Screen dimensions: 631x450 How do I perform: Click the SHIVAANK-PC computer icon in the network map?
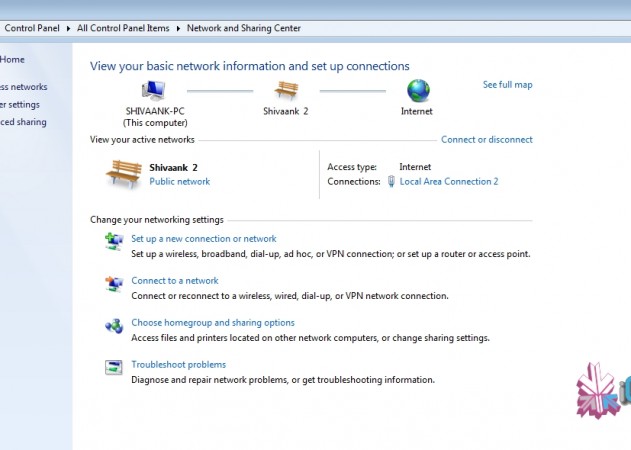pyautogui.click(x=153, y=91)
